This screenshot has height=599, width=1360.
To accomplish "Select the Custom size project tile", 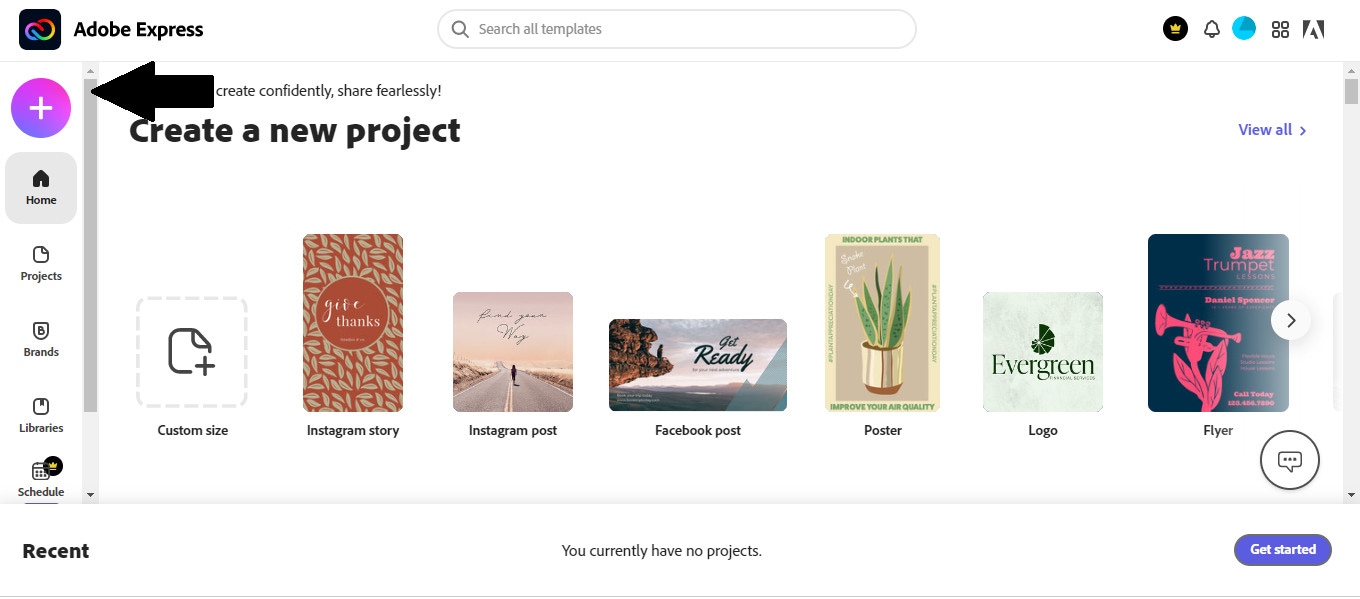I will click(192, 352).
